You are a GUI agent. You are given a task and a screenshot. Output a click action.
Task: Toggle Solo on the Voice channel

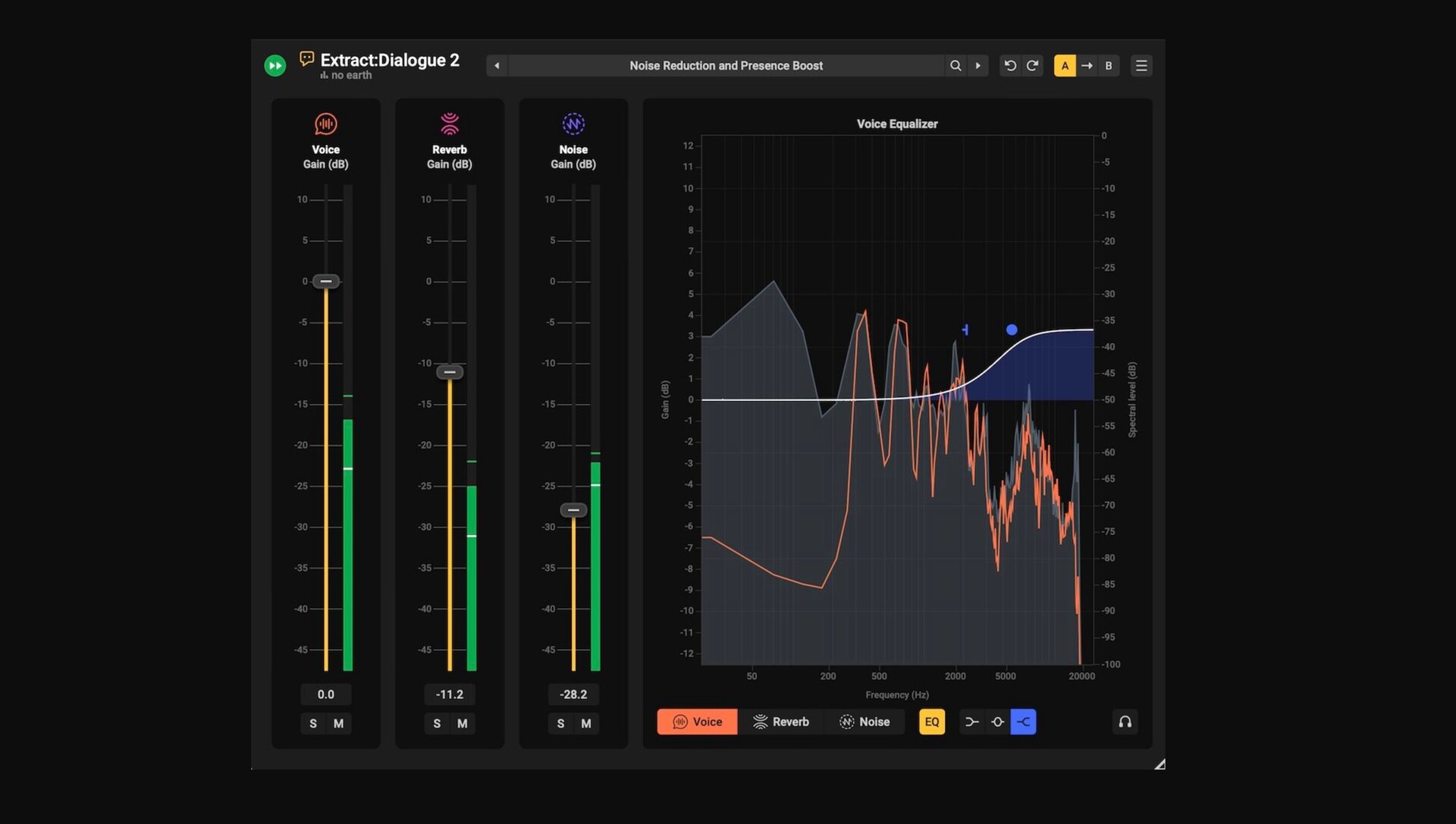[313, 724]
